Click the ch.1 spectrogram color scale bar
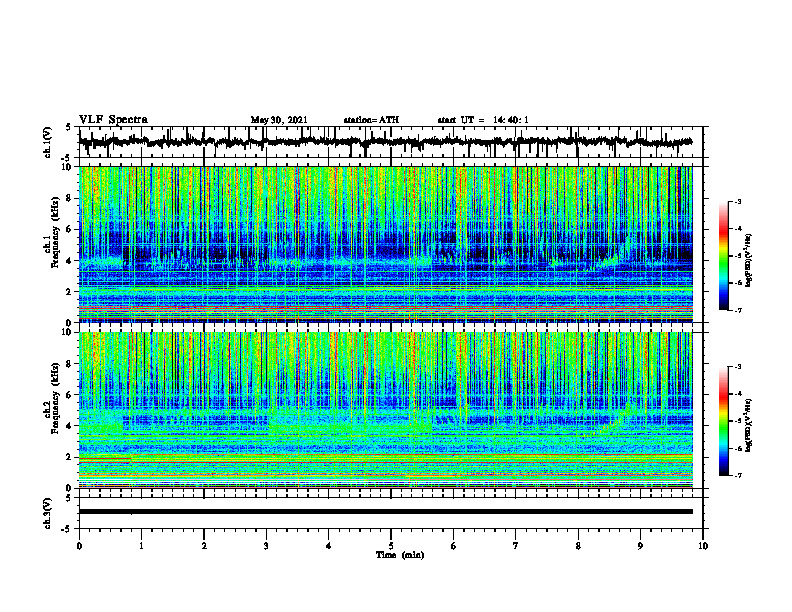Viewport: 792px width, 612px height. tap(723, 256)
